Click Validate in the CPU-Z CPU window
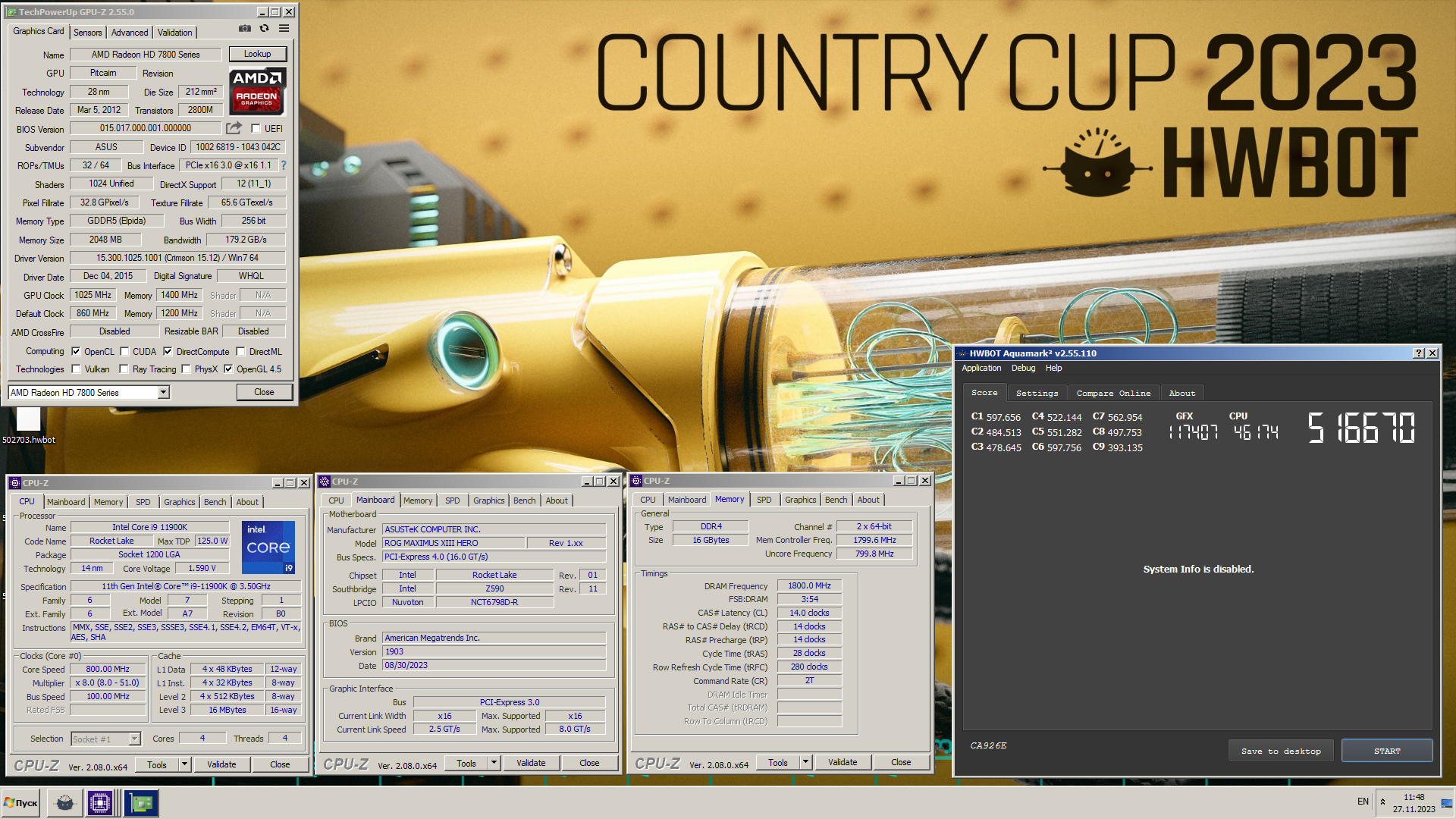The image size is (1456, 819). click(221, 764)
